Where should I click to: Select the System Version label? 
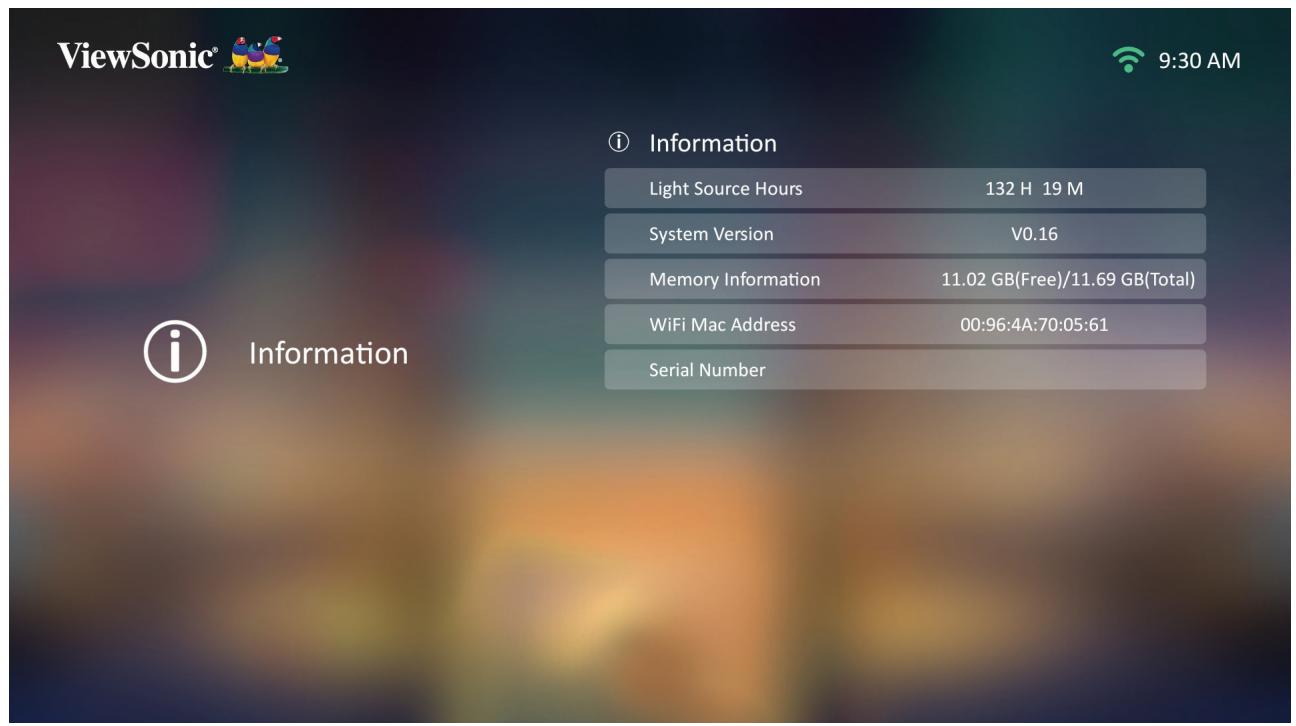click(712, 234)
